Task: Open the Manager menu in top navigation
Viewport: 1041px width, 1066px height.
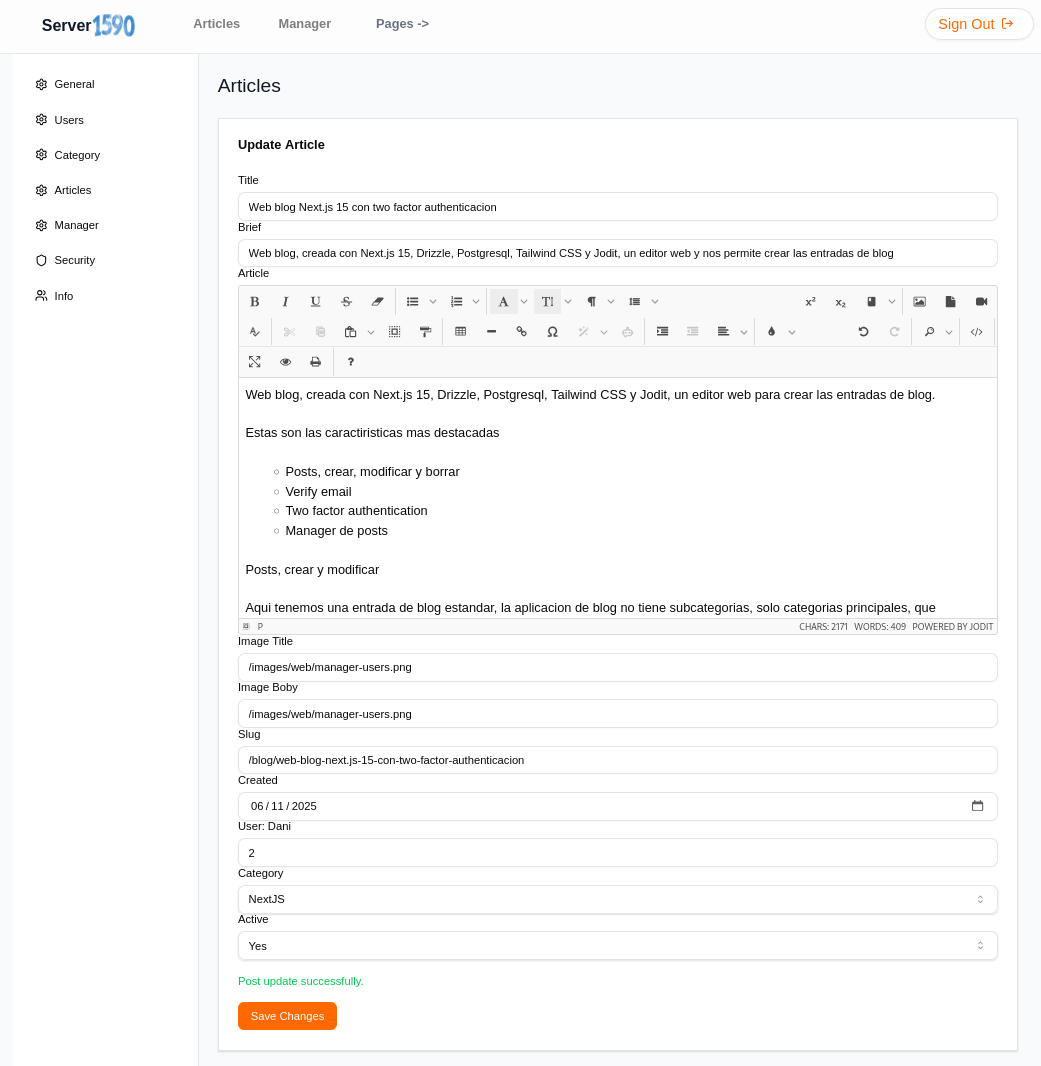Action: coord(304,24)
